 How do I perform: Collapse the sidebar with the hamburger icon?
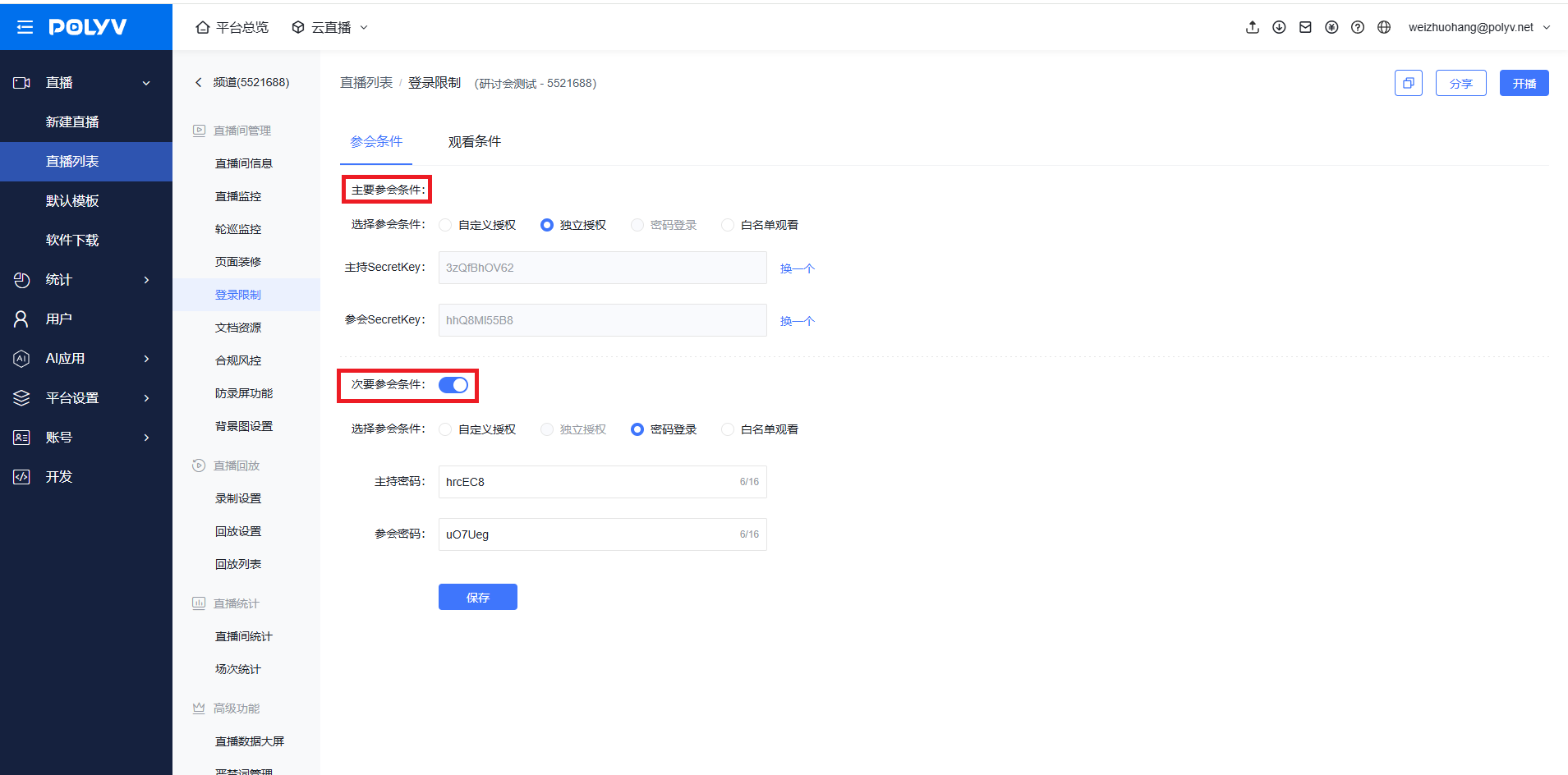click(x=25, y=27)
